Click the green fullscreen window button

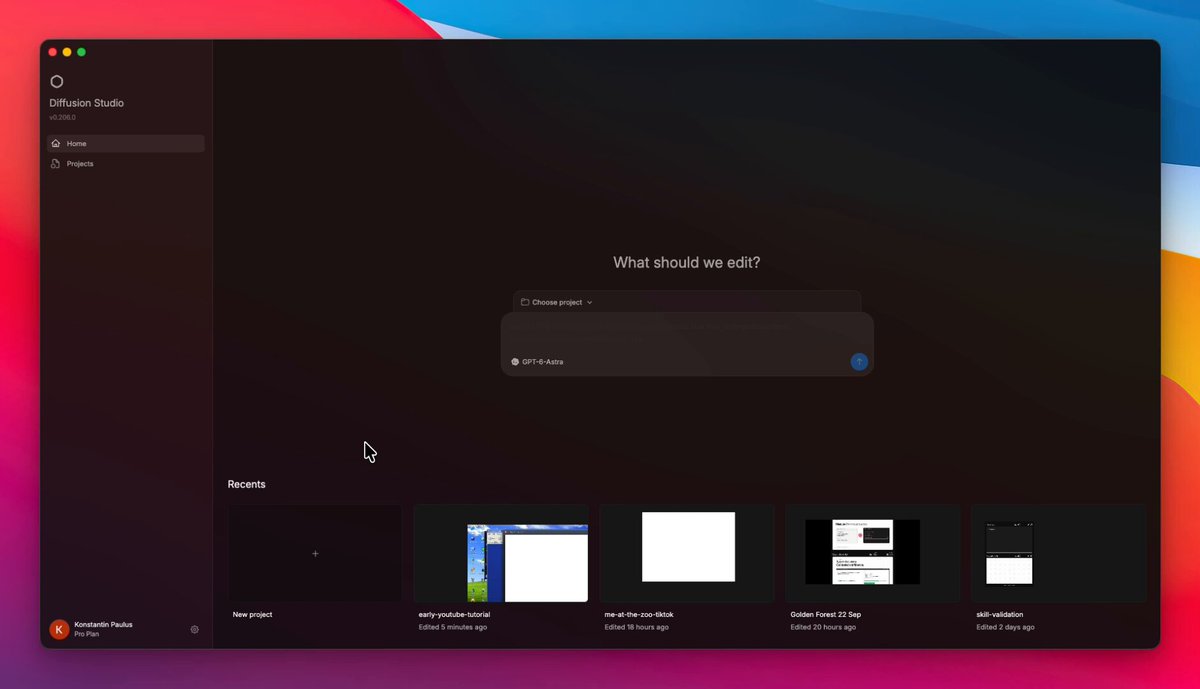[81, 52]
